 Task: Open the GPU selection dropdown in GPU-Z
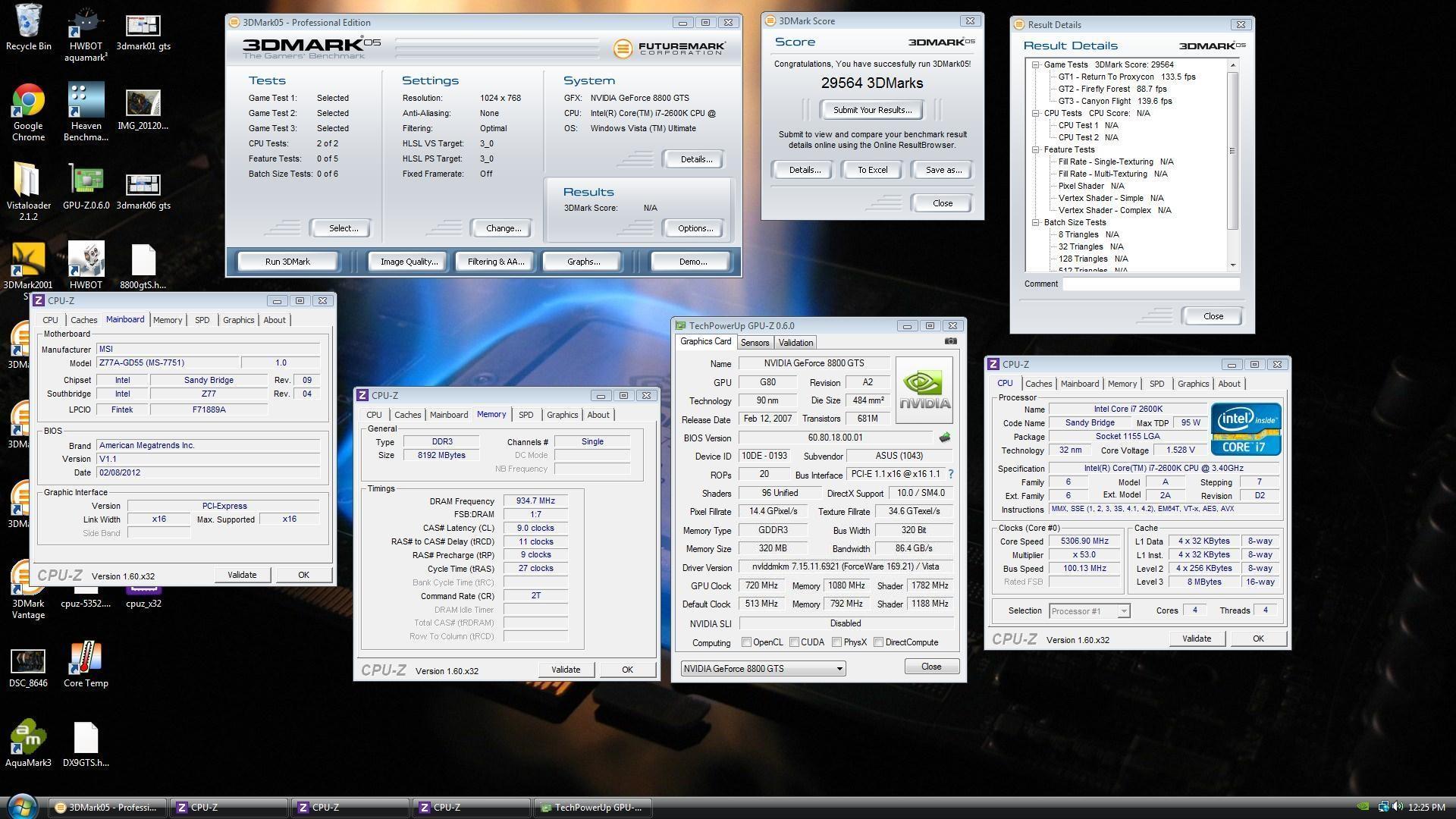pos(763,668)
